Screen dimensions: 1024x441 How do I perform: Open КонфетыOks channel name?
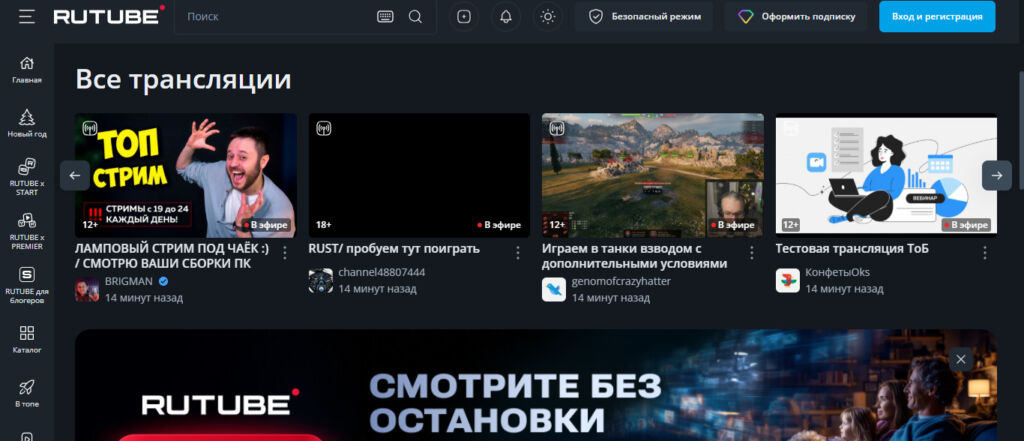[837, 272]
